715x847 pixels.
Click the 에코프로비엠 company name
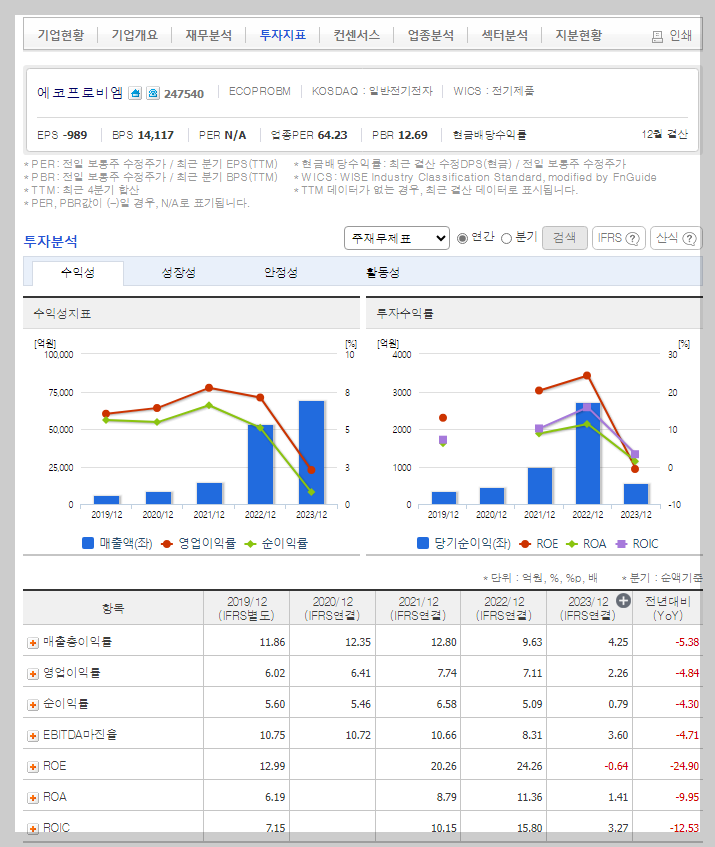[80, 93]
